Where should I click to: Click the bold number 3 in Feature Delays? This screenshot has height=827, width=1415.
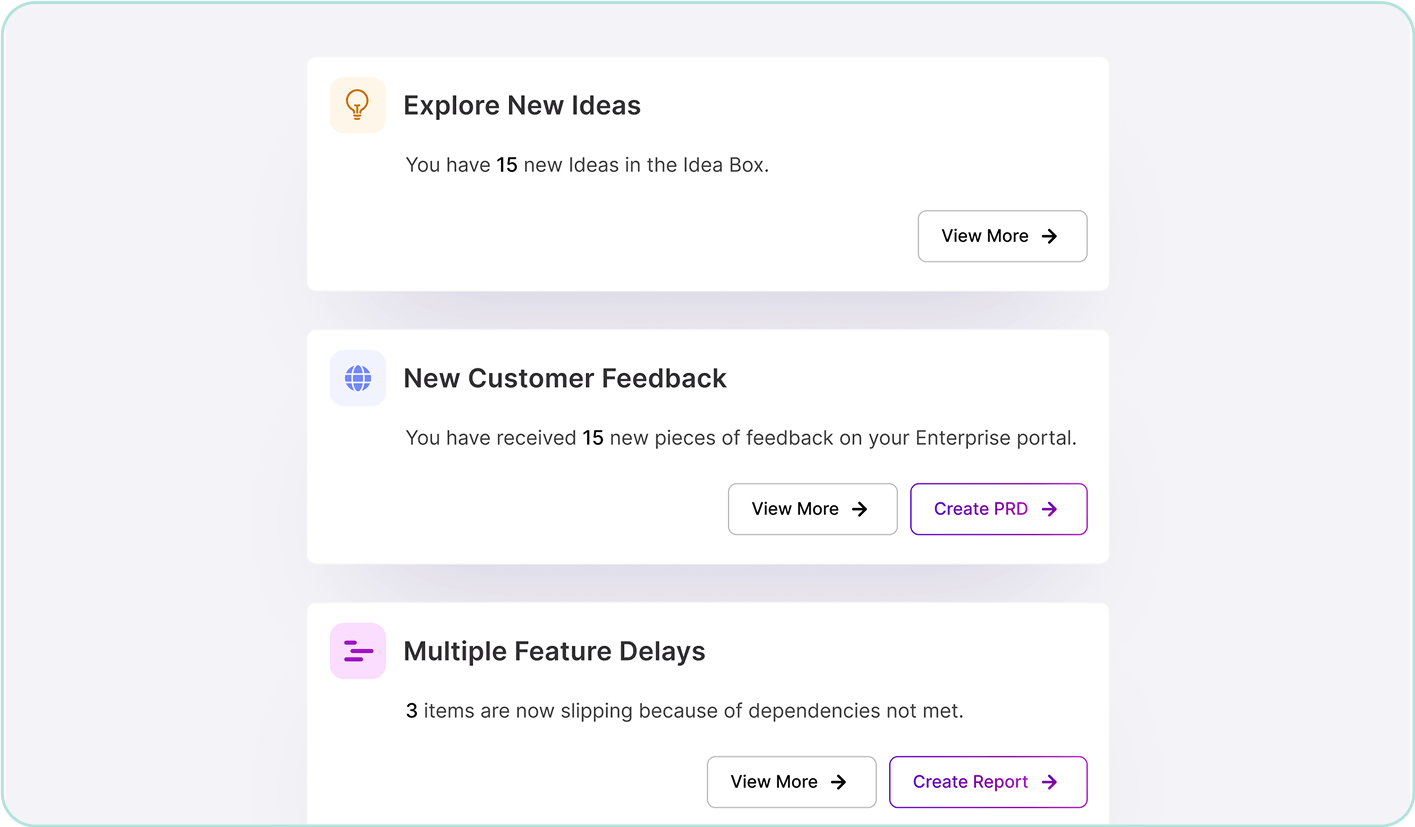coord(411,711)
